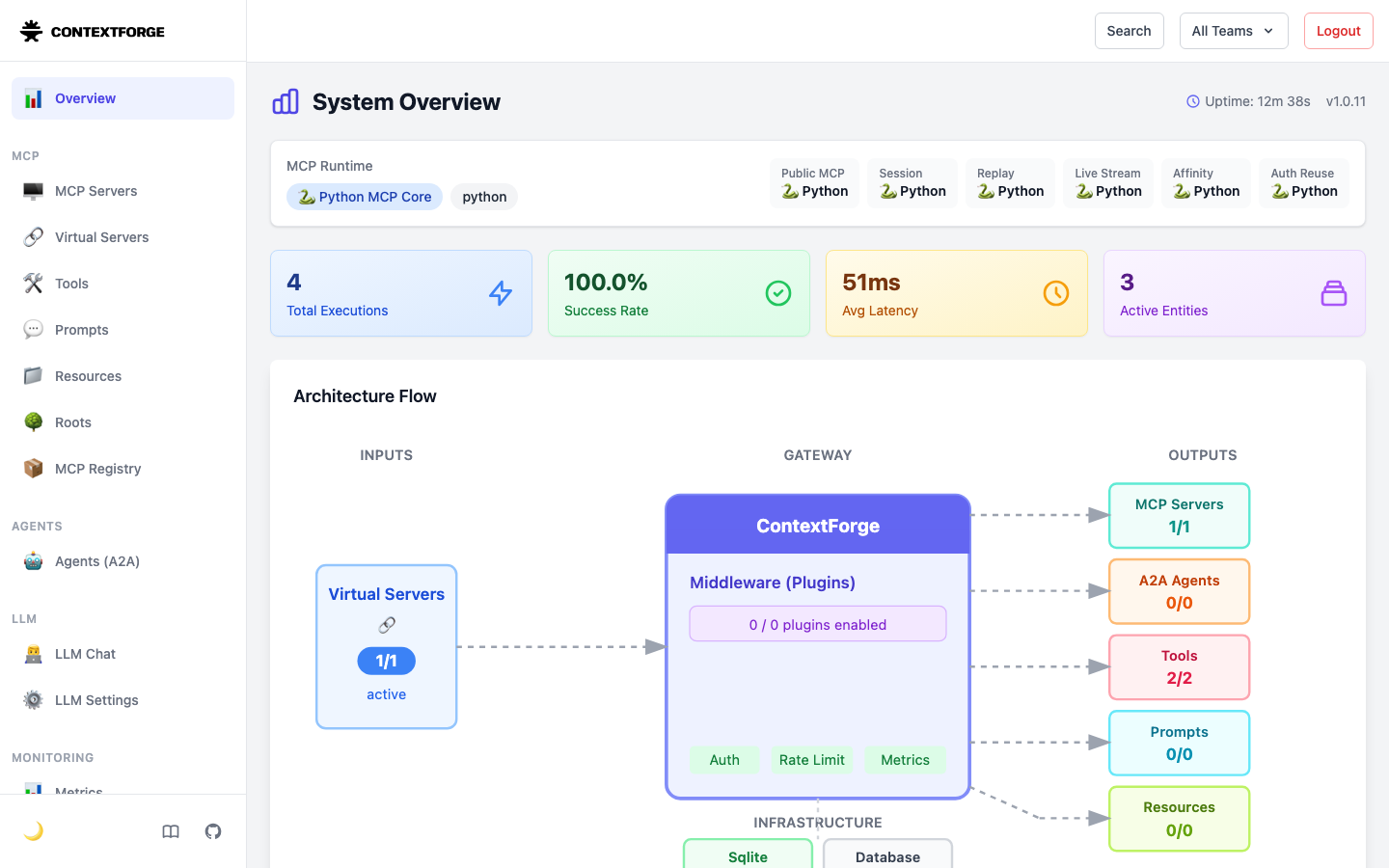Click the System Overview chart icon

pyautogui.click(x=286, y=101)
